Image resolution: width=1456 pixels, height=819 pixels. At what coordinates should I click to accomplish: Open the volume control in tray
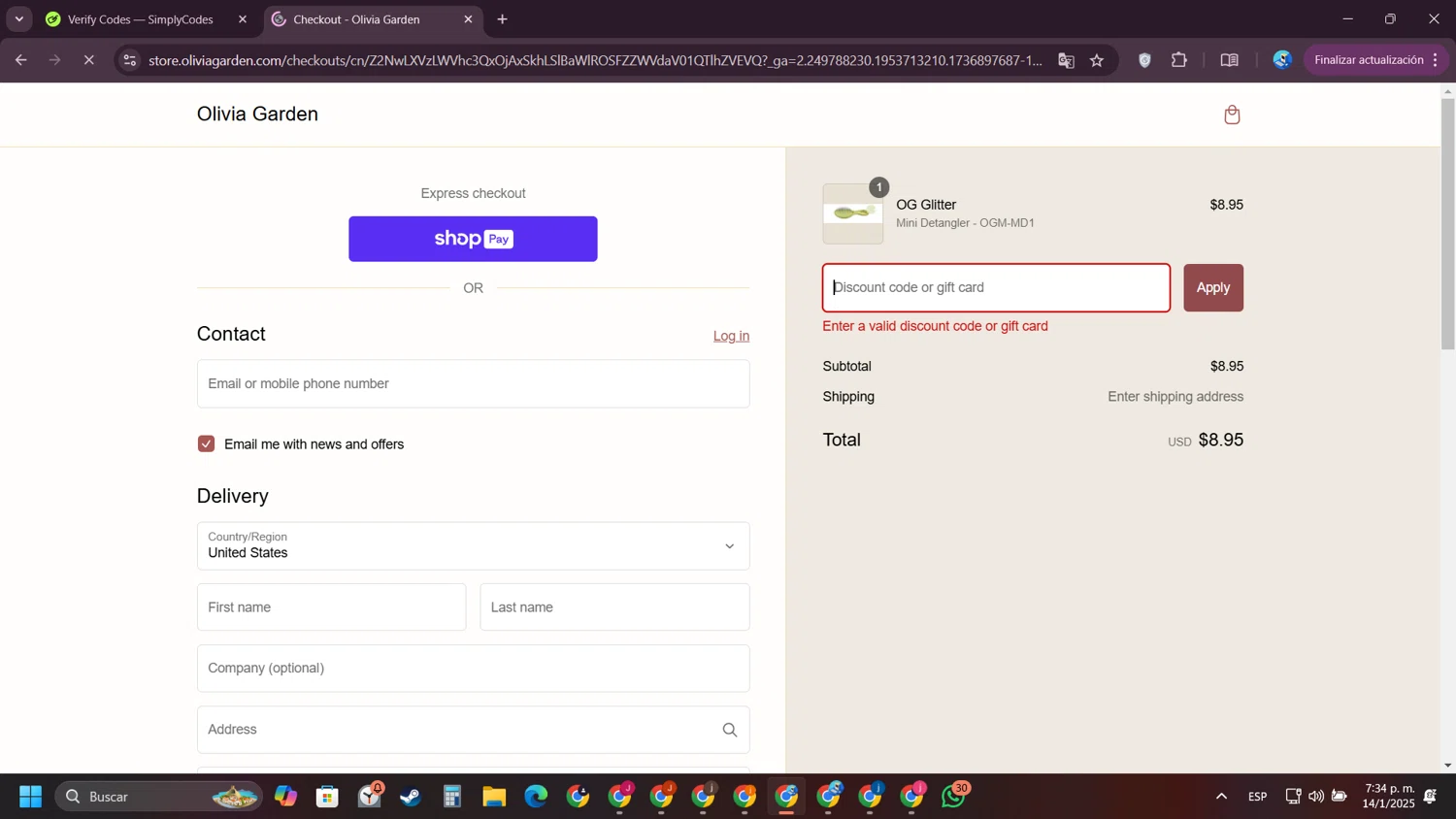click(x=1315, y=797)
